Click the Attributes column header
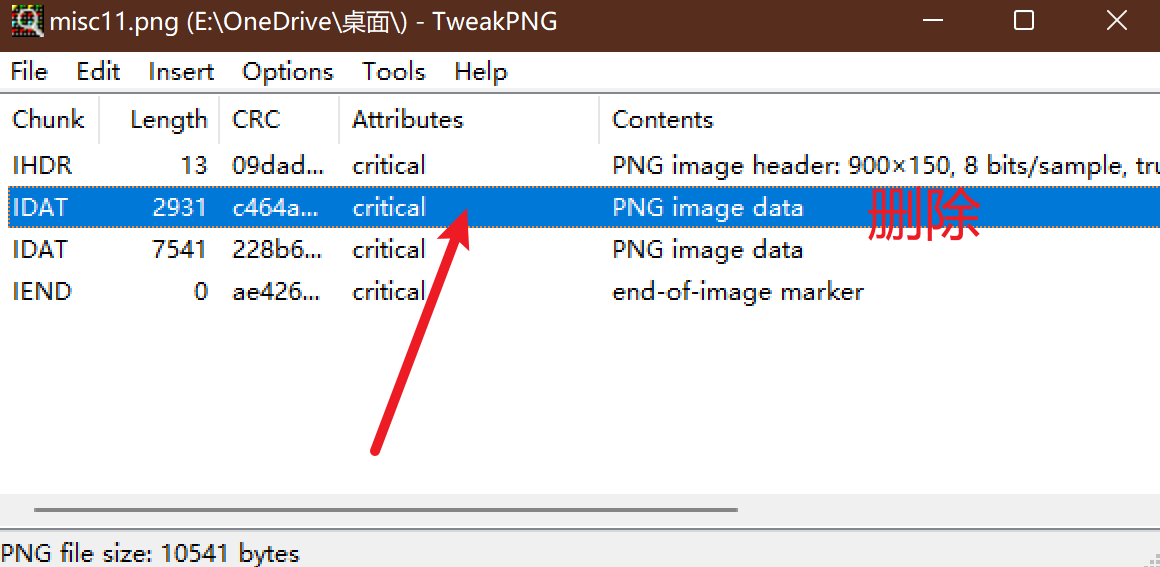 (408, 120)
